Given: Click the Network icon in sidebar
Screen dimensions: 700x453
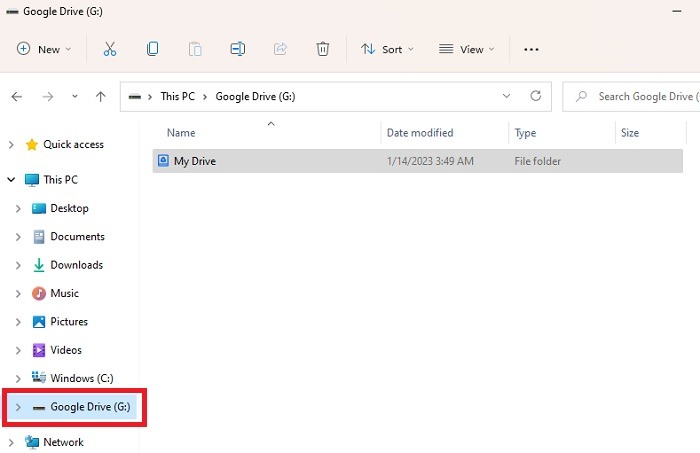Looking at the screenshot, I should [32, 442].
